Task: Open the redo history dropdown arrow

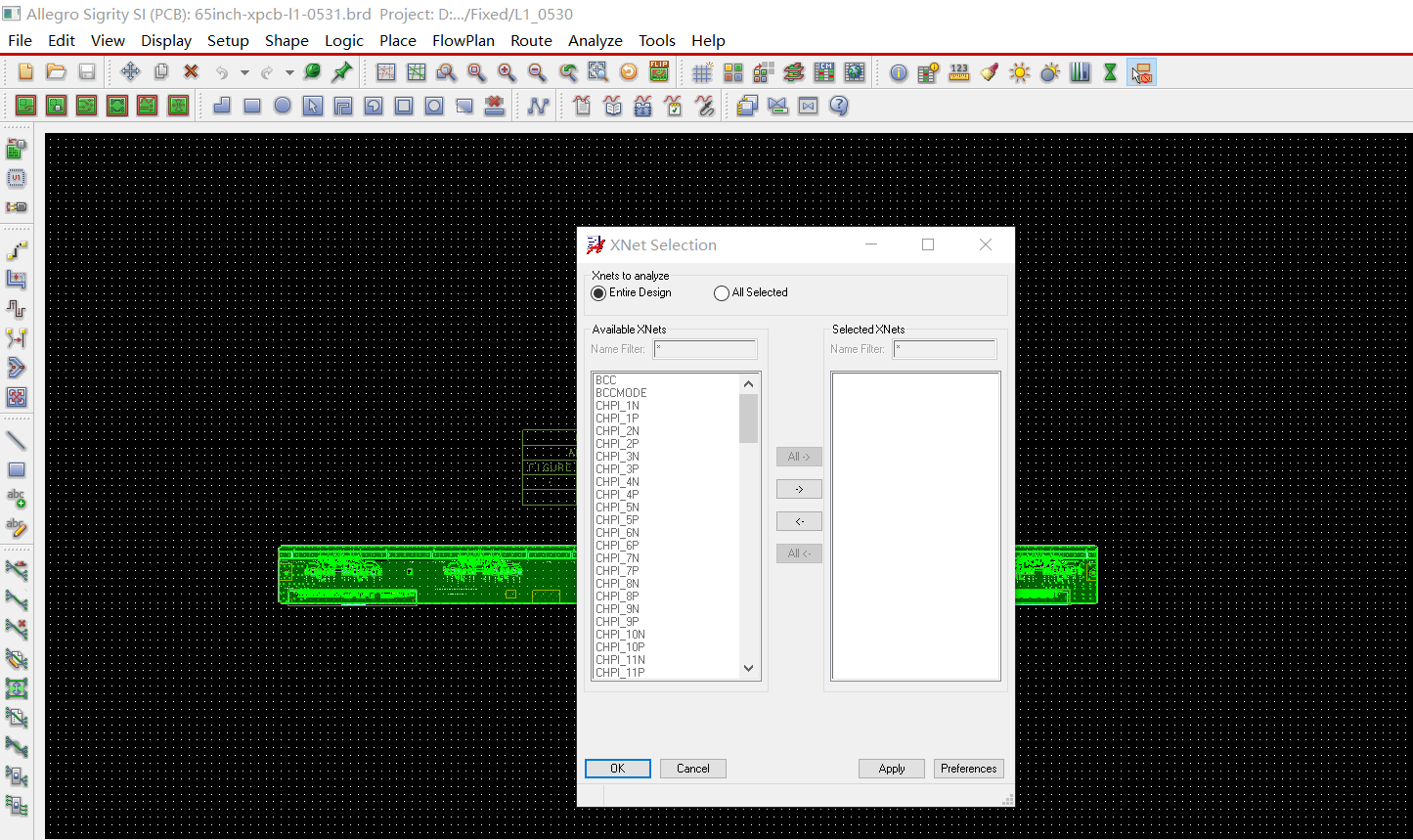Action: coord(289,72)
